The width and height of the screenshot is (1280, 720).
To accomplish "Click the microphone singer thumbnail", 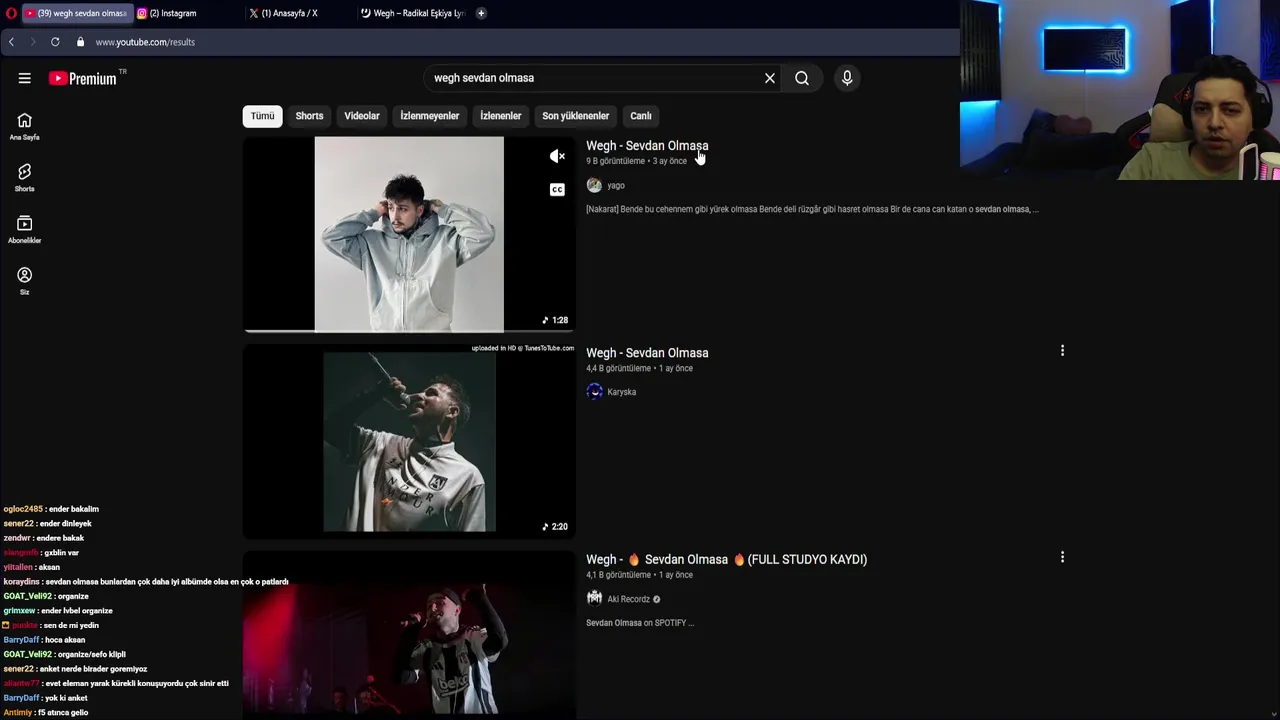I will (409, 441).
